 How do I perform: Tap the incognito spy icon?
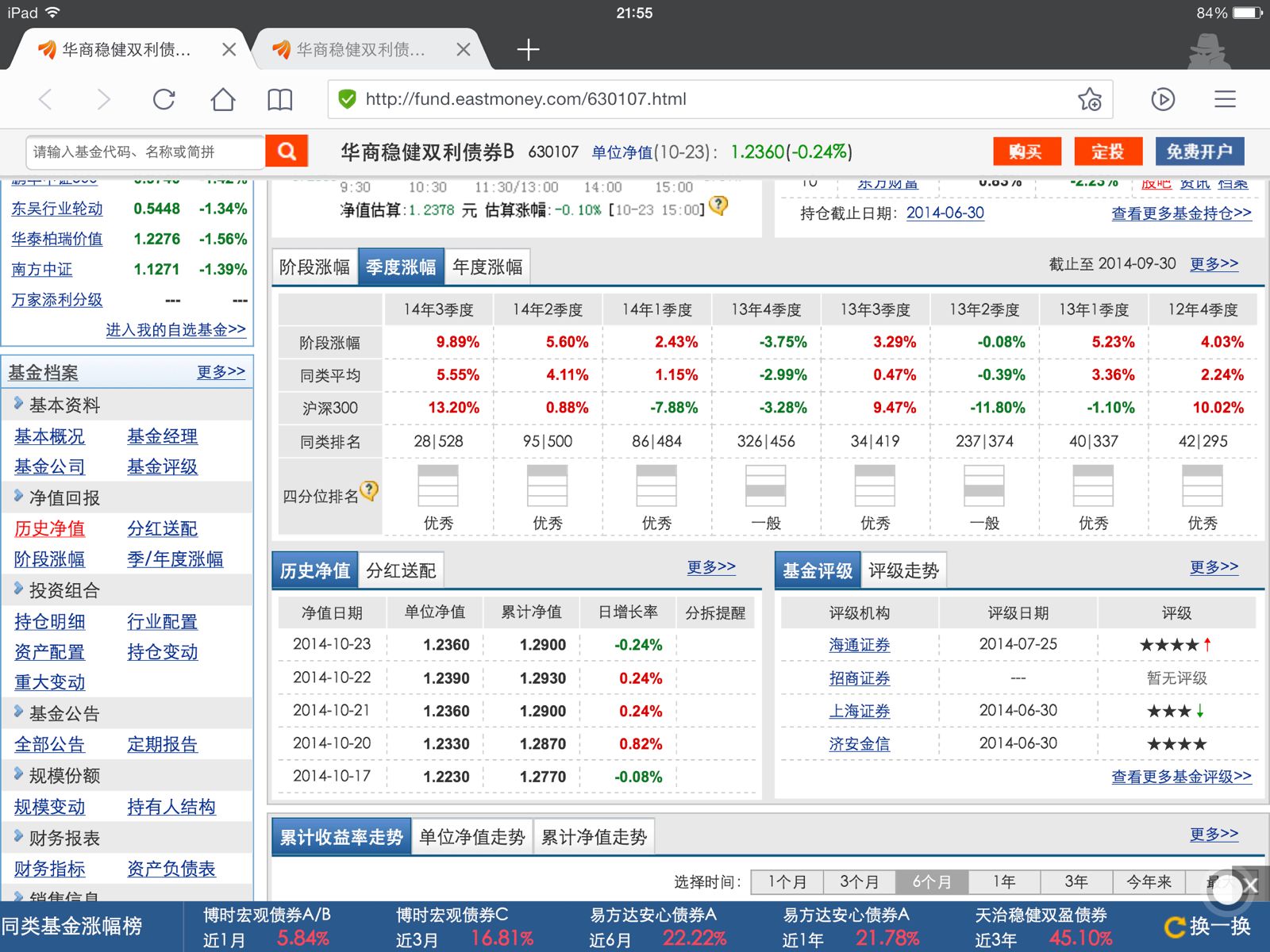(x=1208, y=51)
